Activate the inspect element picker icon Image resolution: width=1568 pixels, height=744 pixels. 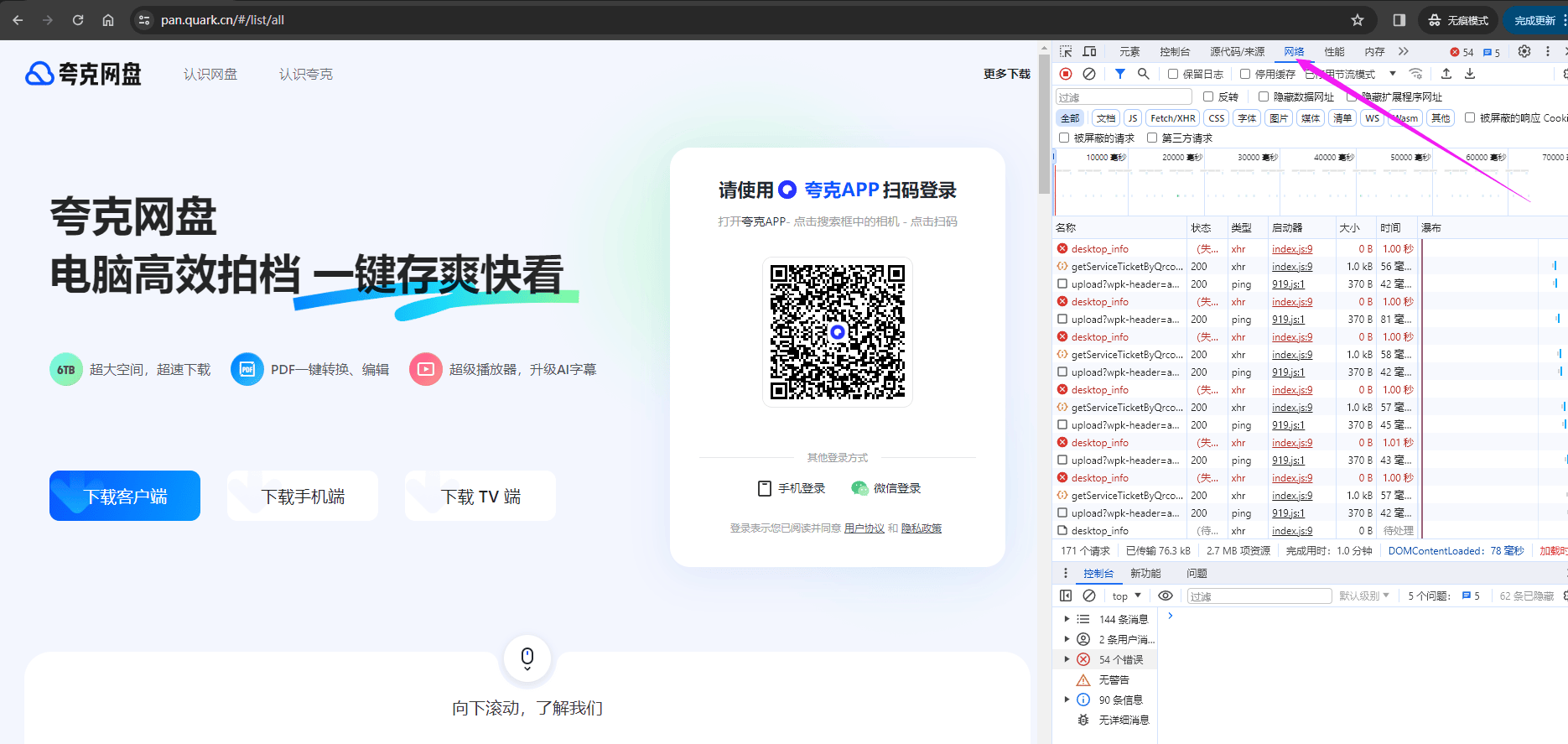point(1066,51)
